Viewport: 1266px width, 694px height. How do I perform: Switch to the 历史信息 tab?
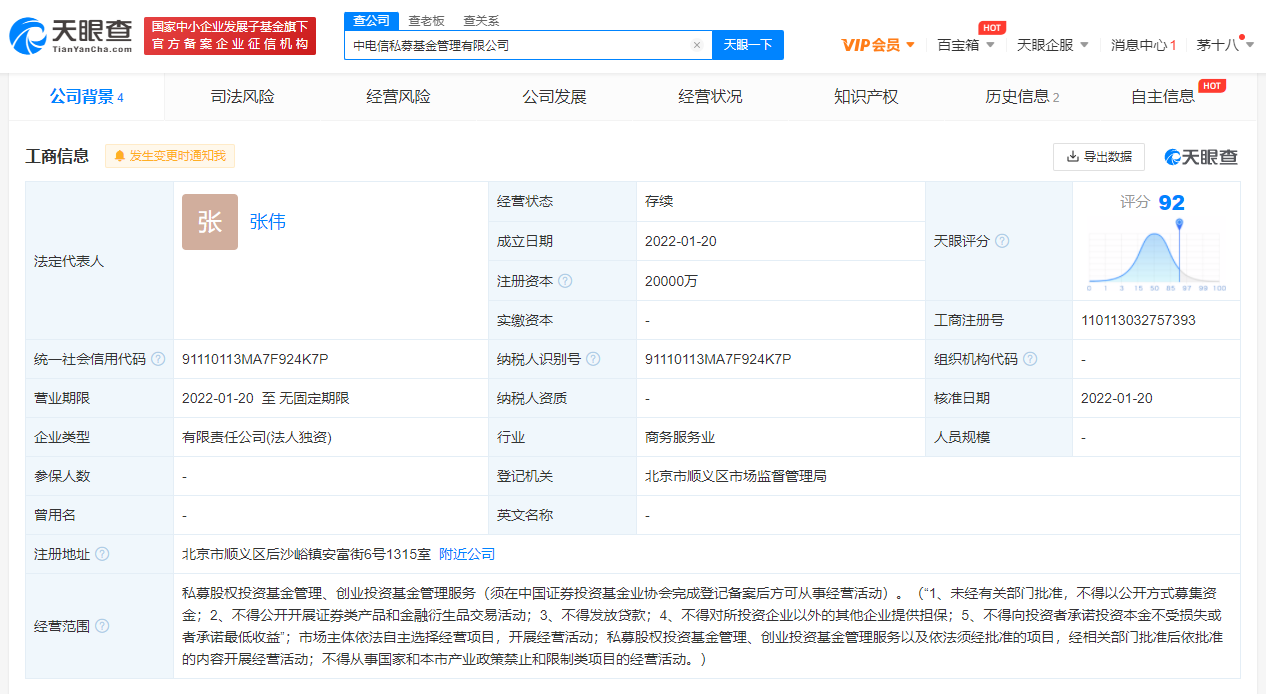pos(1022,97)
